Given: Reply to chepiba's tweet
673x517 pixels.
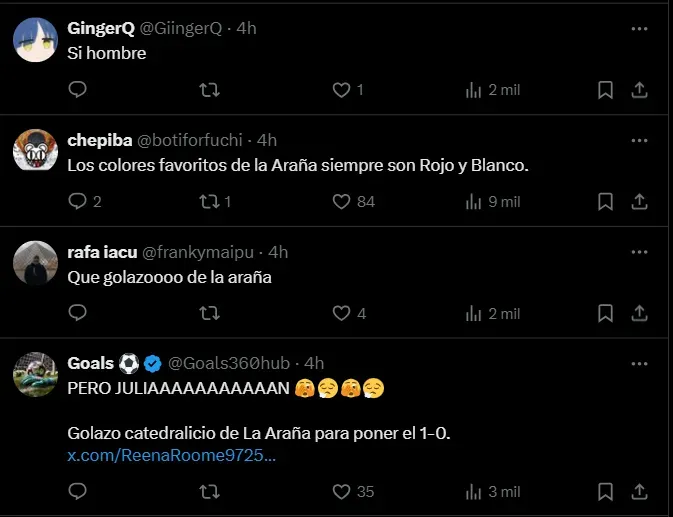Looking at the screenshot, I should click(x=78, y=202).
